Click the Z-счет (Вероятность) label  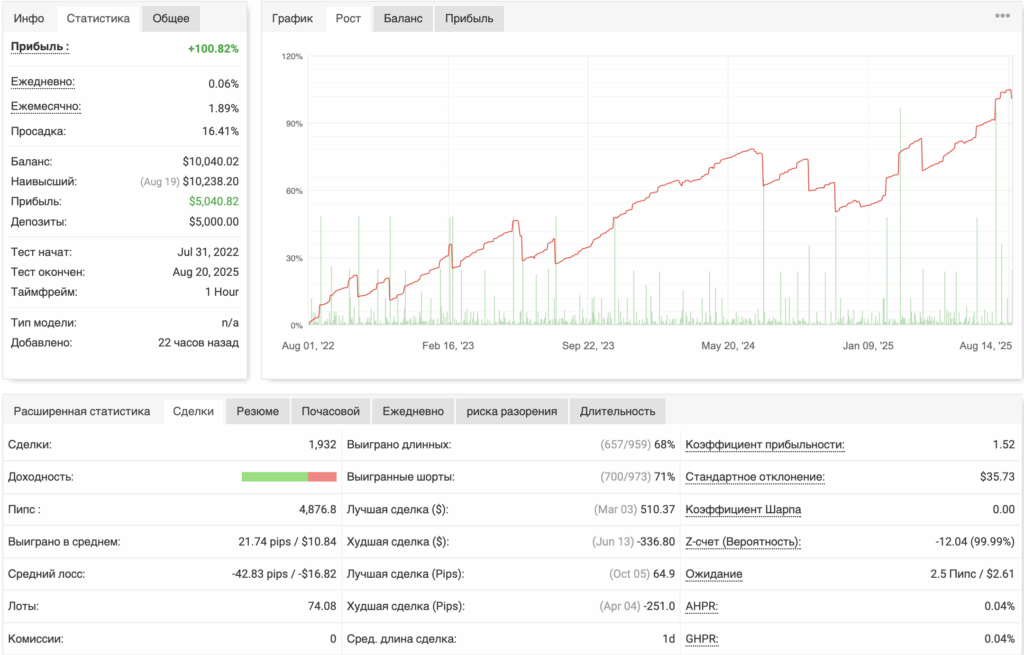(743, 542)
